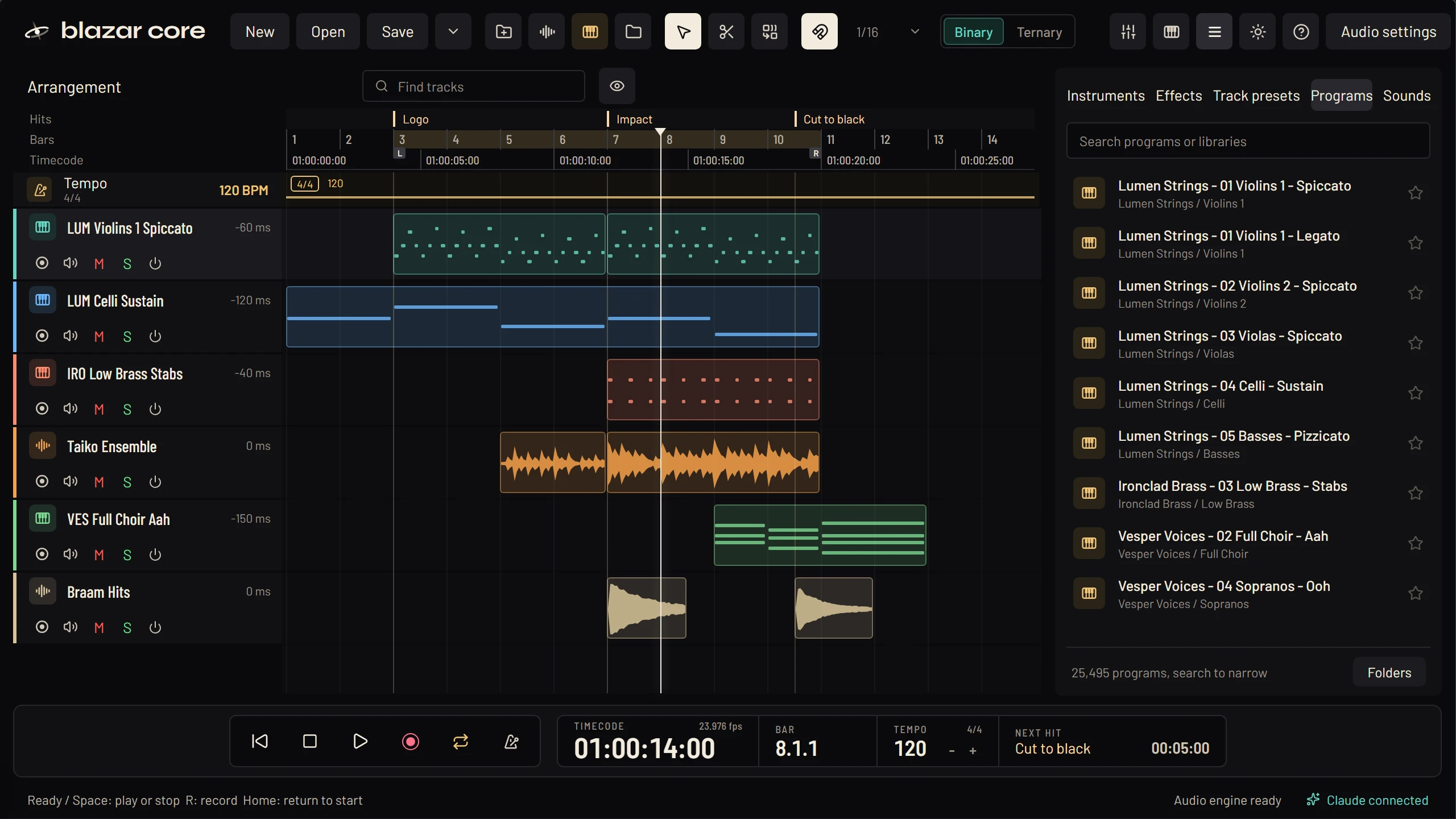Open the folder track icon
Viewport: 1456px width, 819px height.
(634, 32)
